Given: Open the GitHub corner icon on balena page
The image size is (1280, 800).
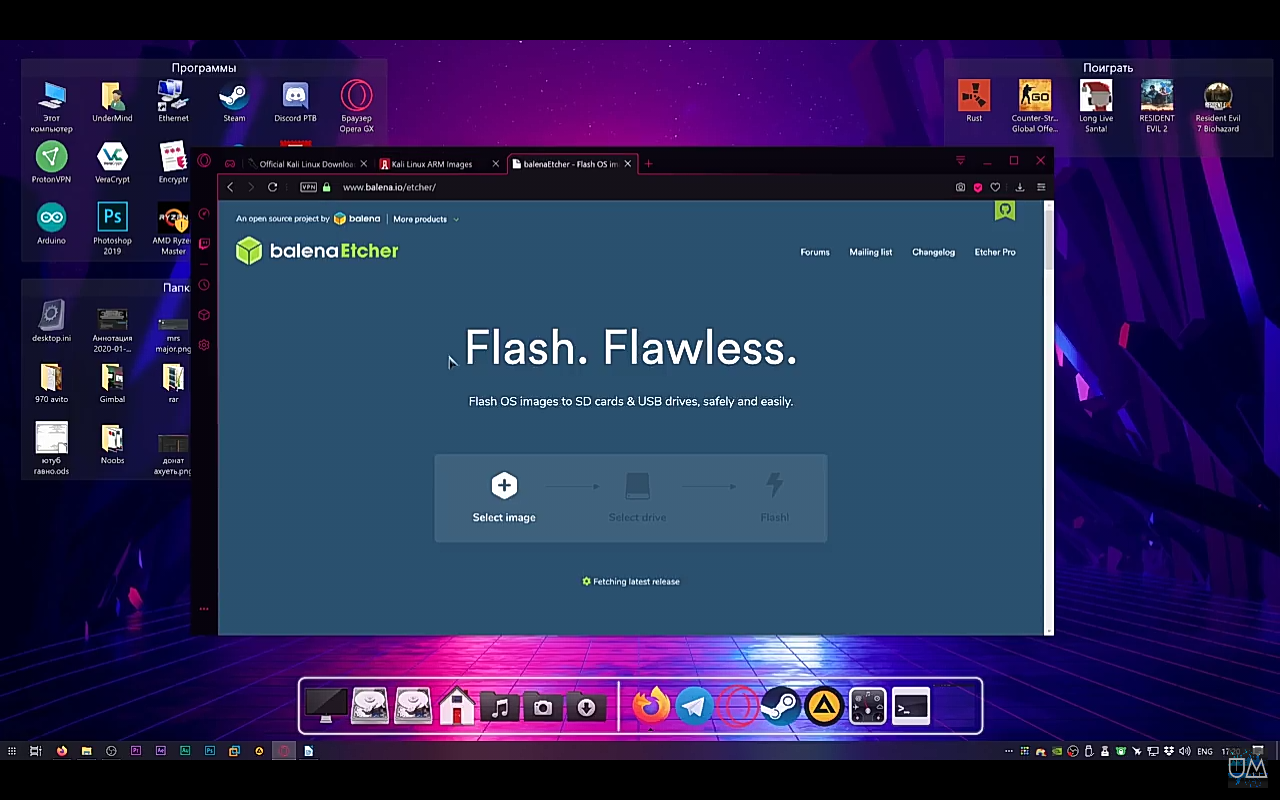Looking at the screenshot, I should pos(1005,210).
